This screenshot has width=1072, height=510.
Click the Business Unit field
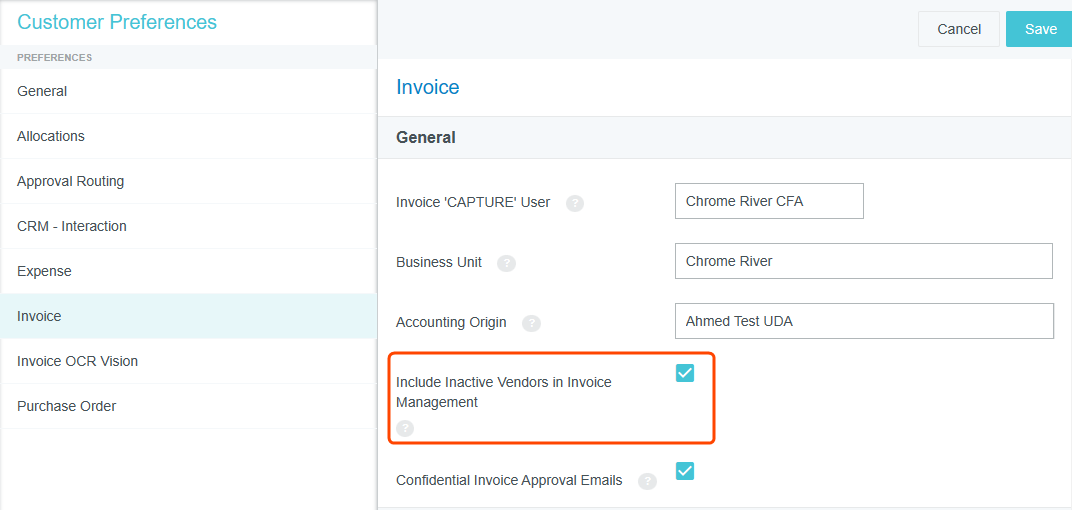point(863,261)
